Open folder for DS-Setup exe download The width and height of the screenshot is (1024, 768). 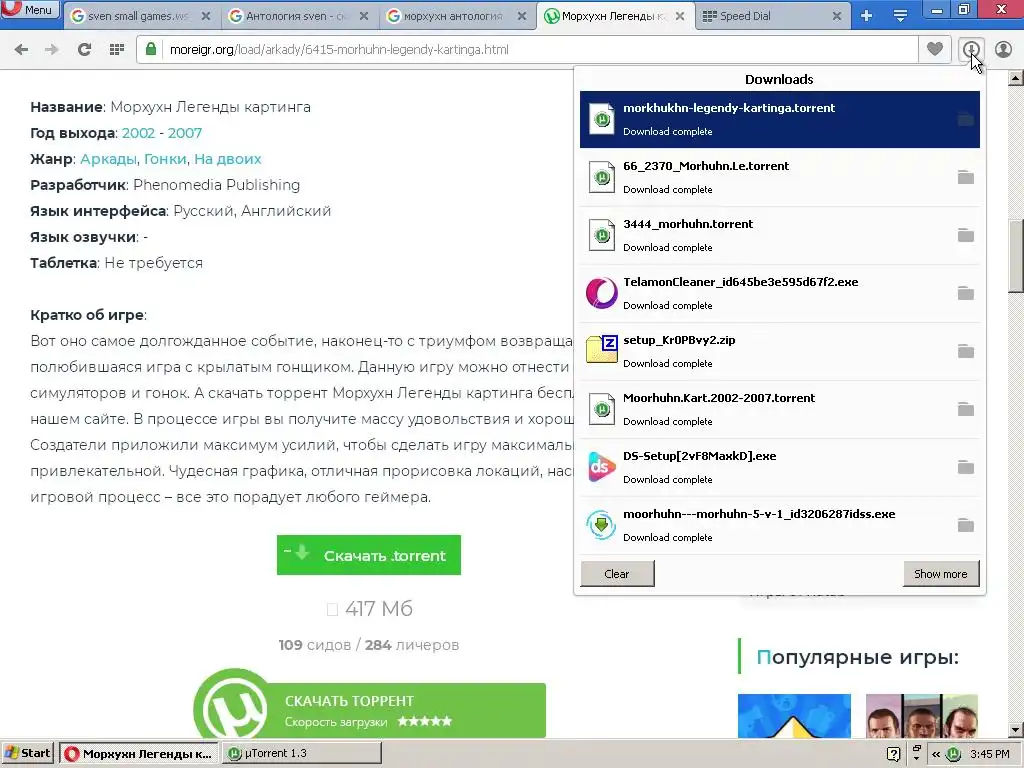pos(965,467)
